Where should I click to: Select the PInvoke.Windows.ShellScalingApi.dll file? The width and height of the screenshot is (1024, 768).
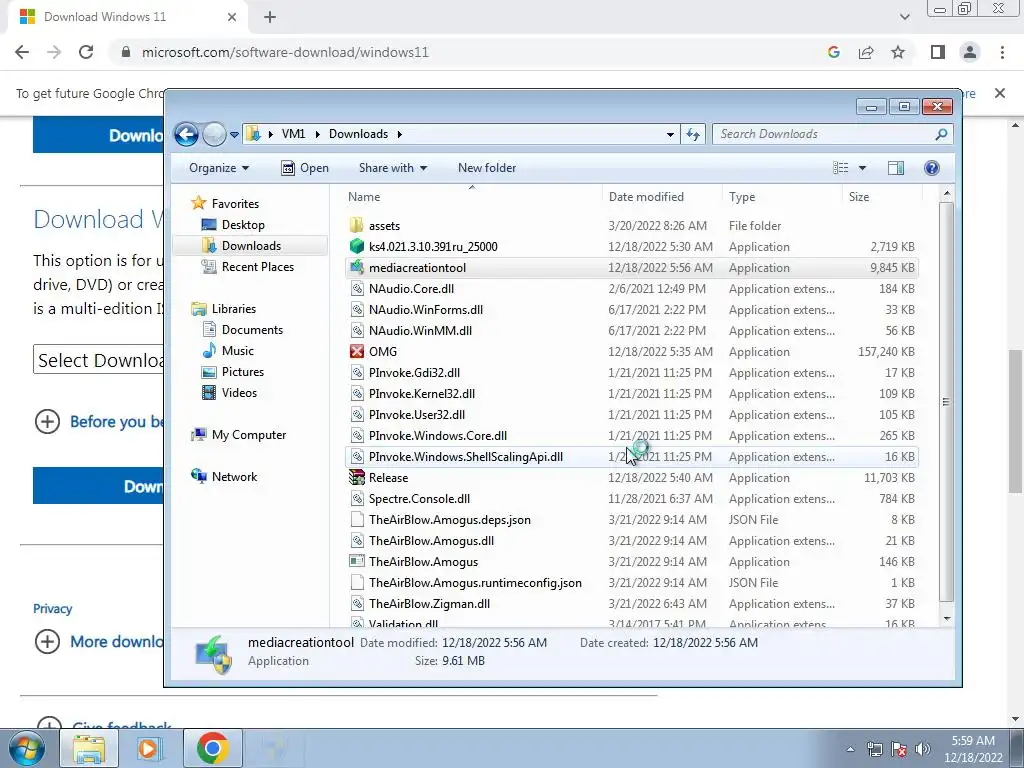point(632,456)
